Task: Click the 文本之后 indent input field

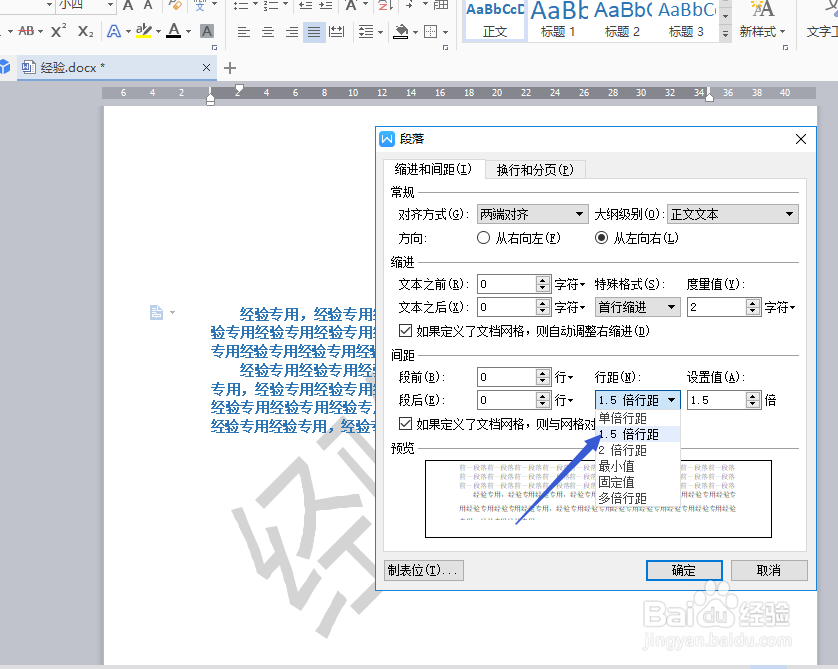Action: coord(507,307)
